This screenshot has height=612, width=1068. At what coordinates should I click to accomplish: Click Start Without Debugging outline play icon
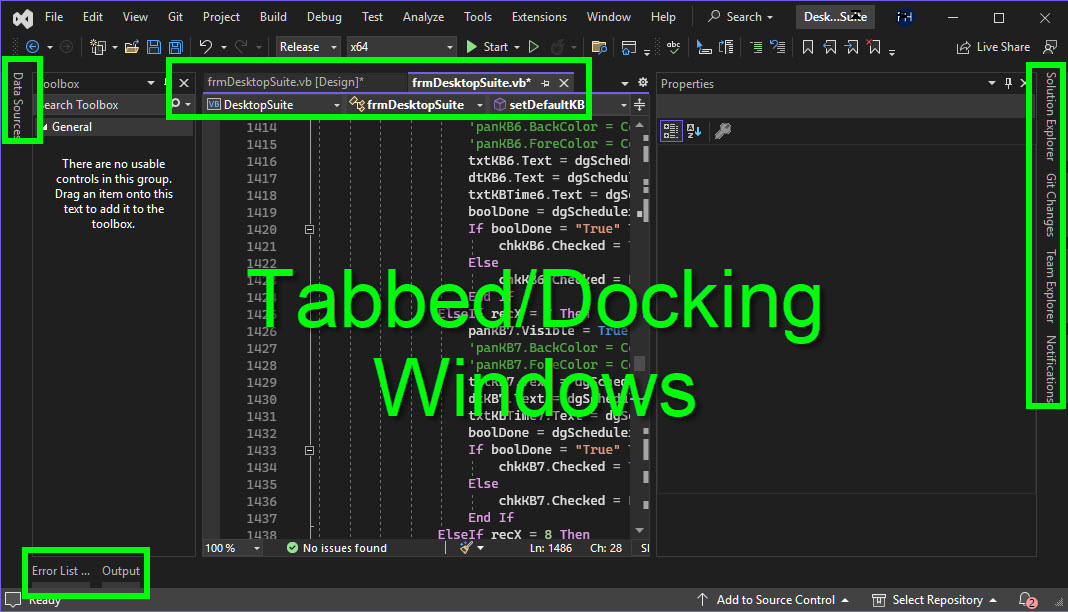(x=534, y=47)
